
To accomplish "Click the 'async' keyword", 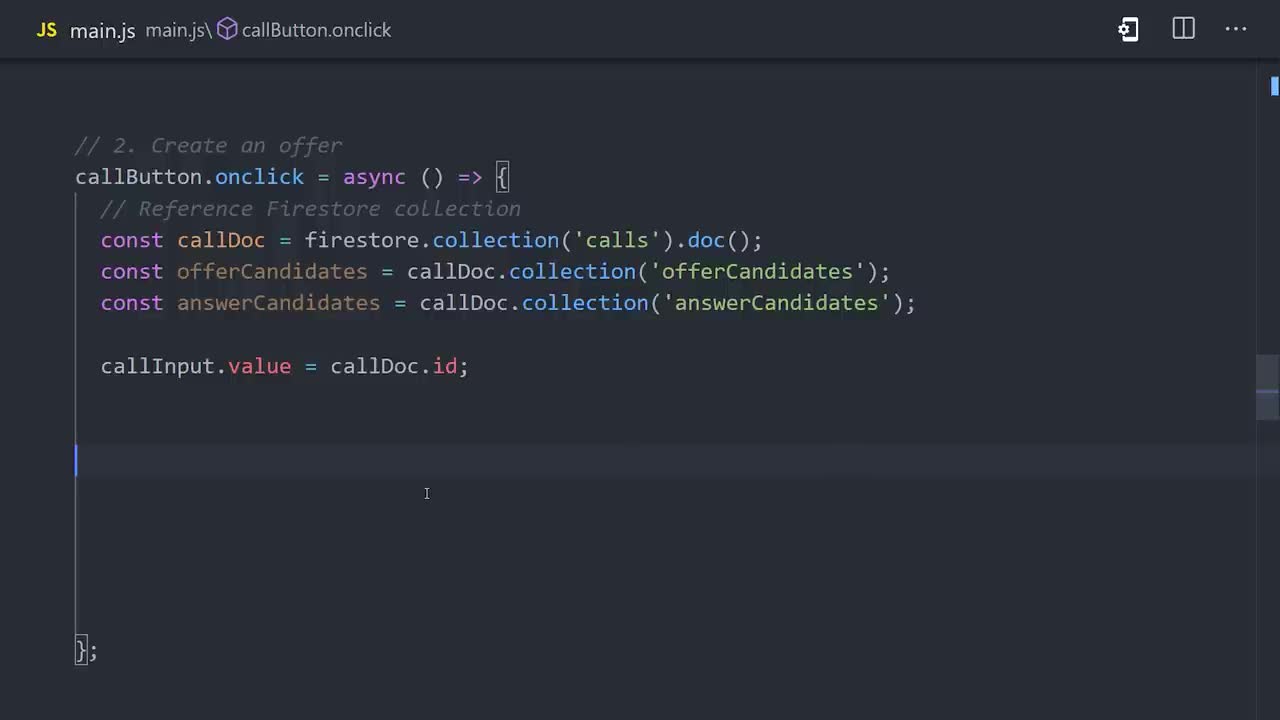I will click(374, 177).
